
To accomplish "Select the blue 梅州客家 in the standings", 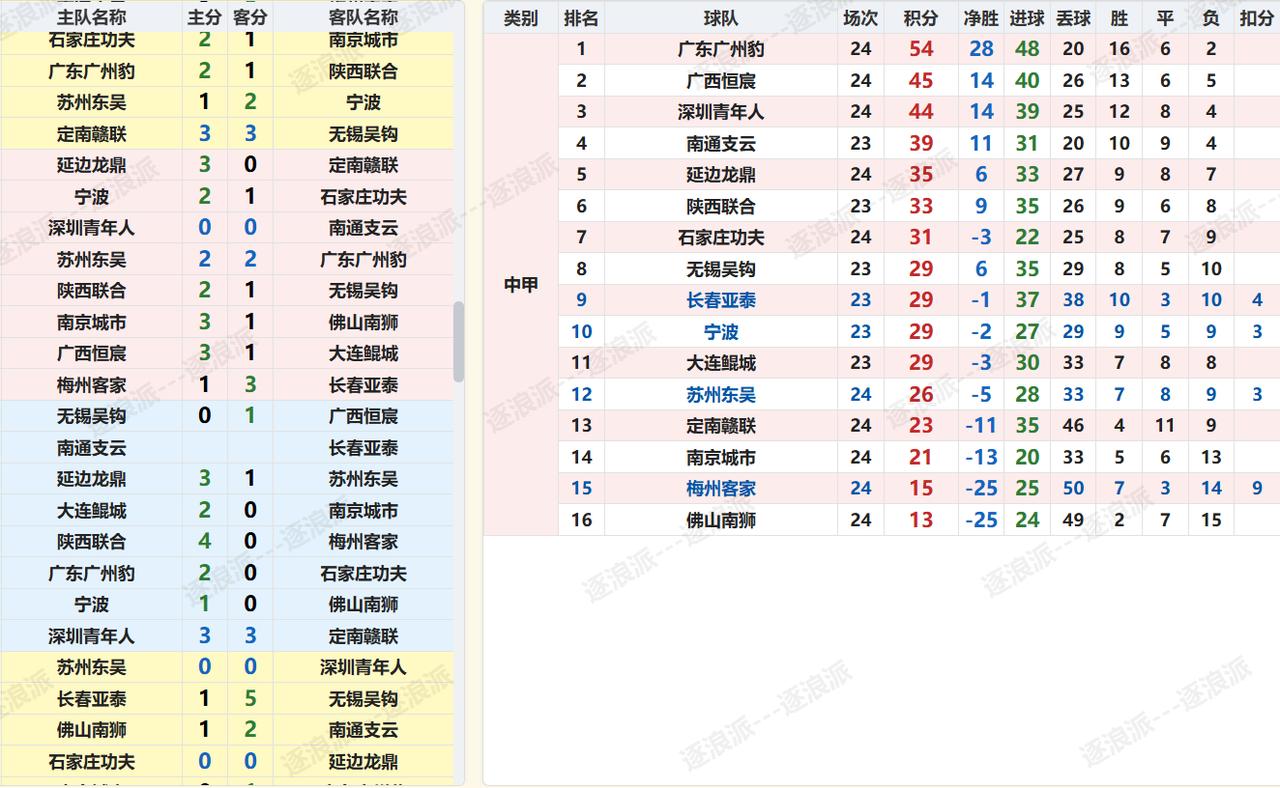I will [x=721, y=489].
